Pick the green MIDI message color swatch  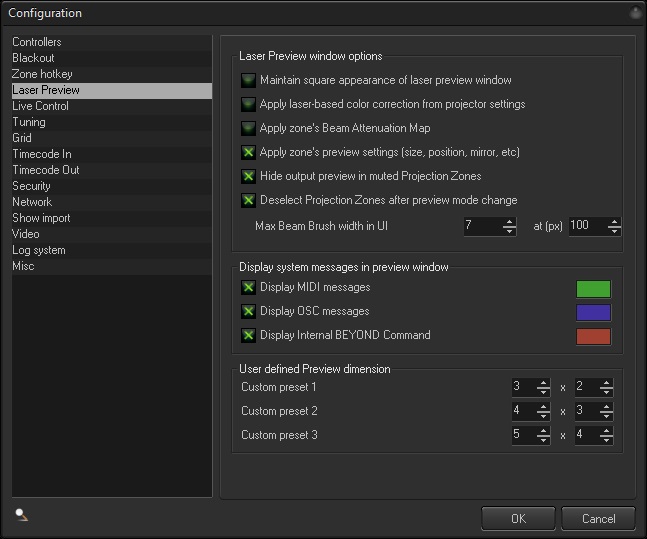(593, 289)
